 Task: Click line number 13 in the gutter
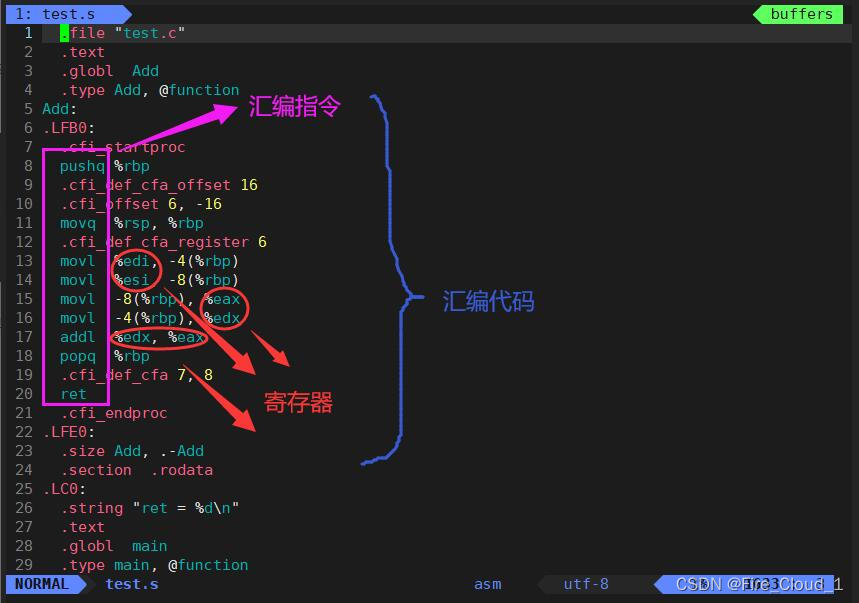(x=24, y=261)
